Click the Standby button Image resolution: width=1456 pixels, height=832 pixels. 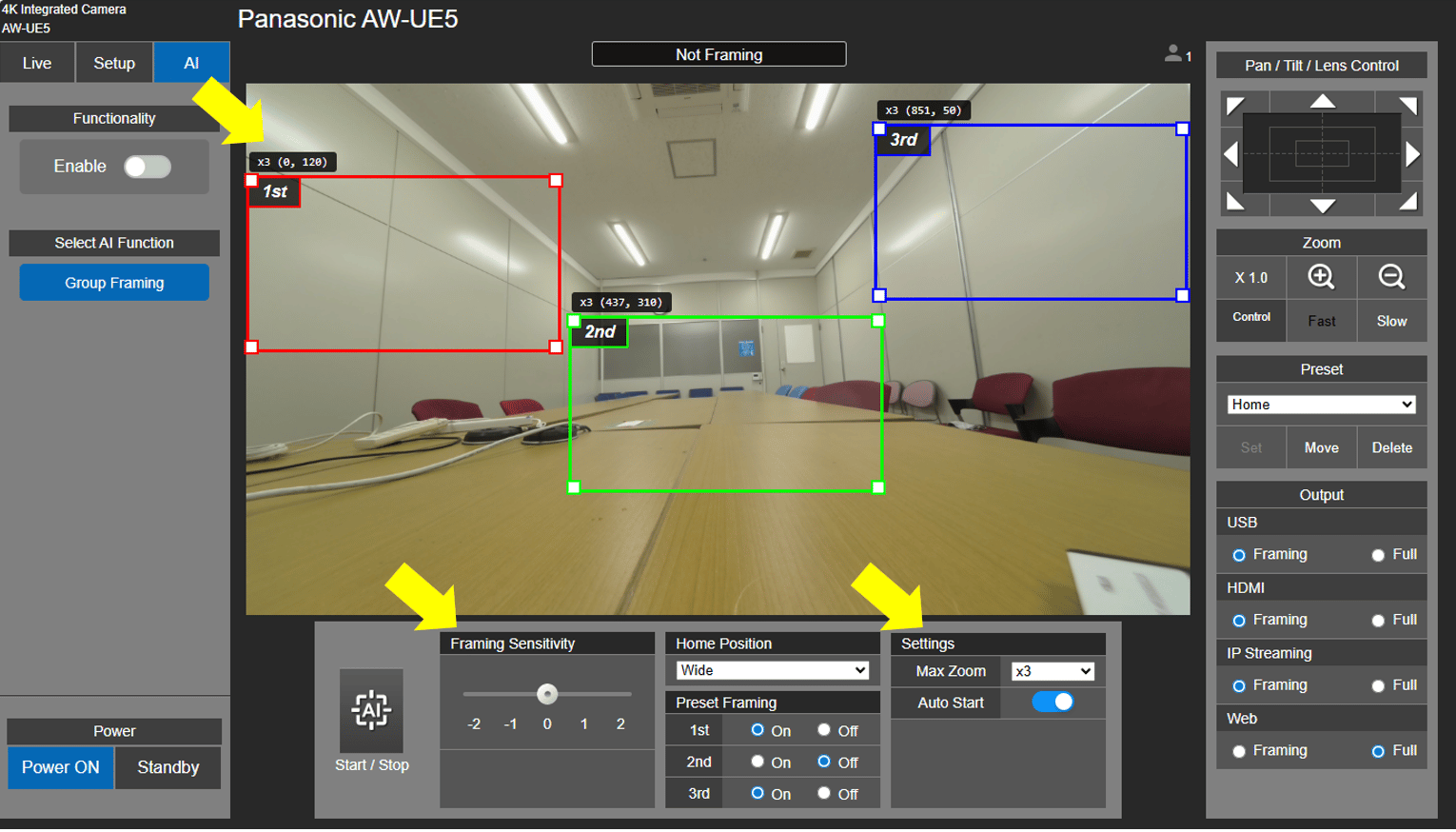[x=168, y=767]
